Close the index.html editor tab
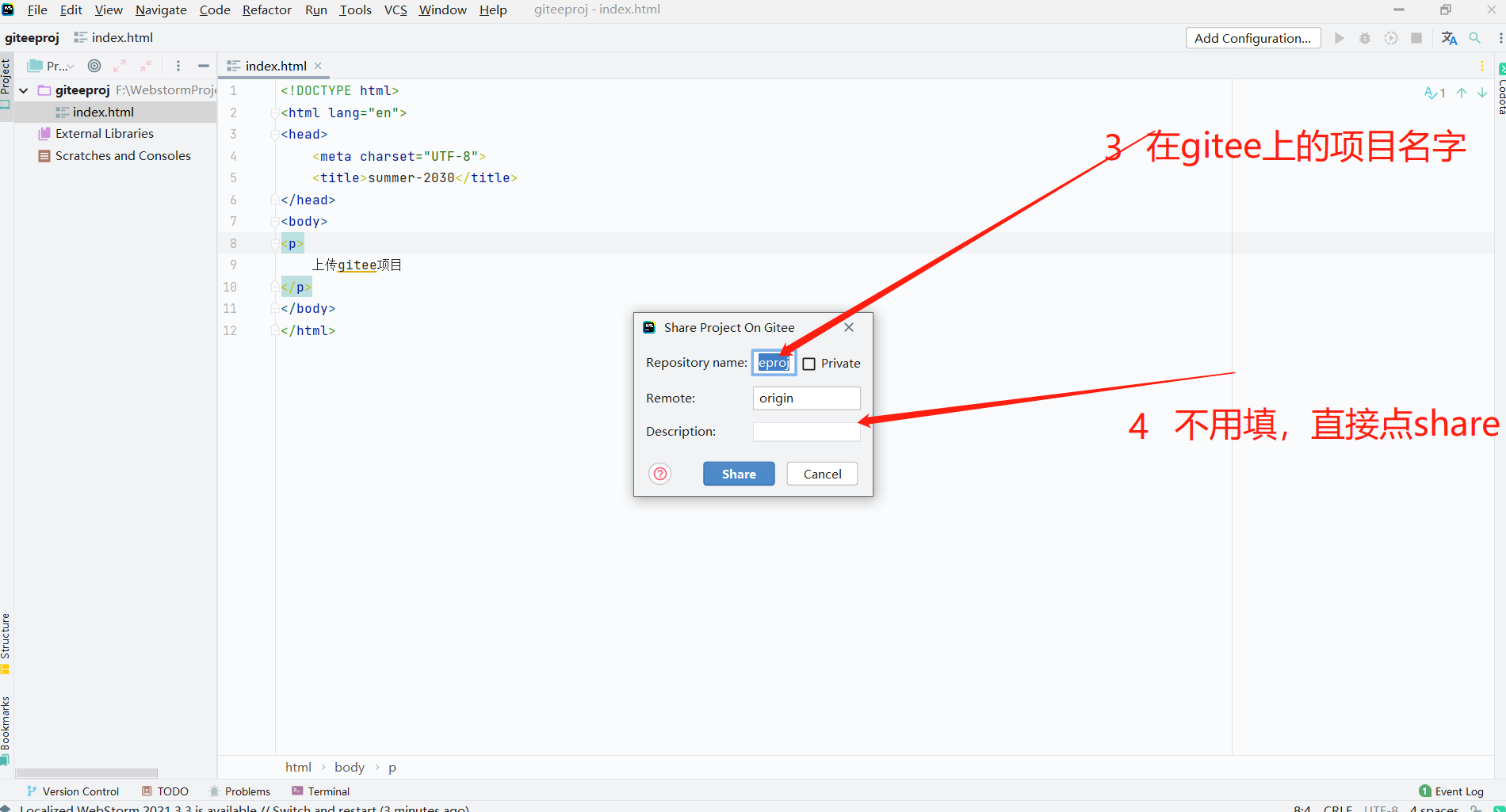 tap(318, 66)
